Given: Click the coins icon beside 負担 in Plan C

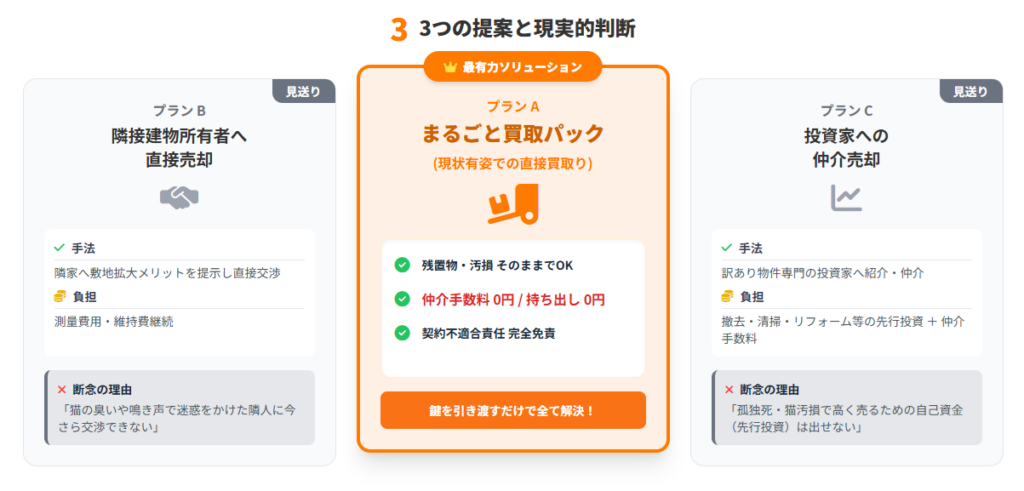Looking at the screenshot, I should tap(727, 297).
